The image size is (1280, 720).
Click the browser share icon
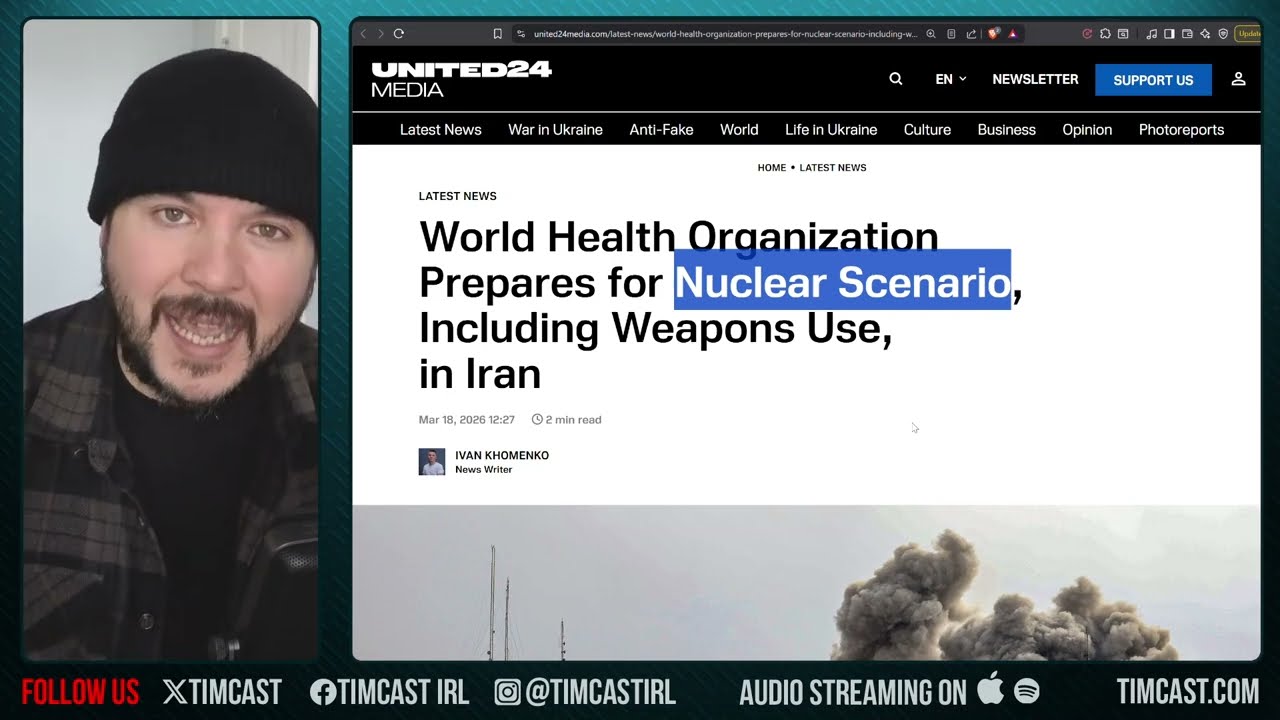pos(971,34)
